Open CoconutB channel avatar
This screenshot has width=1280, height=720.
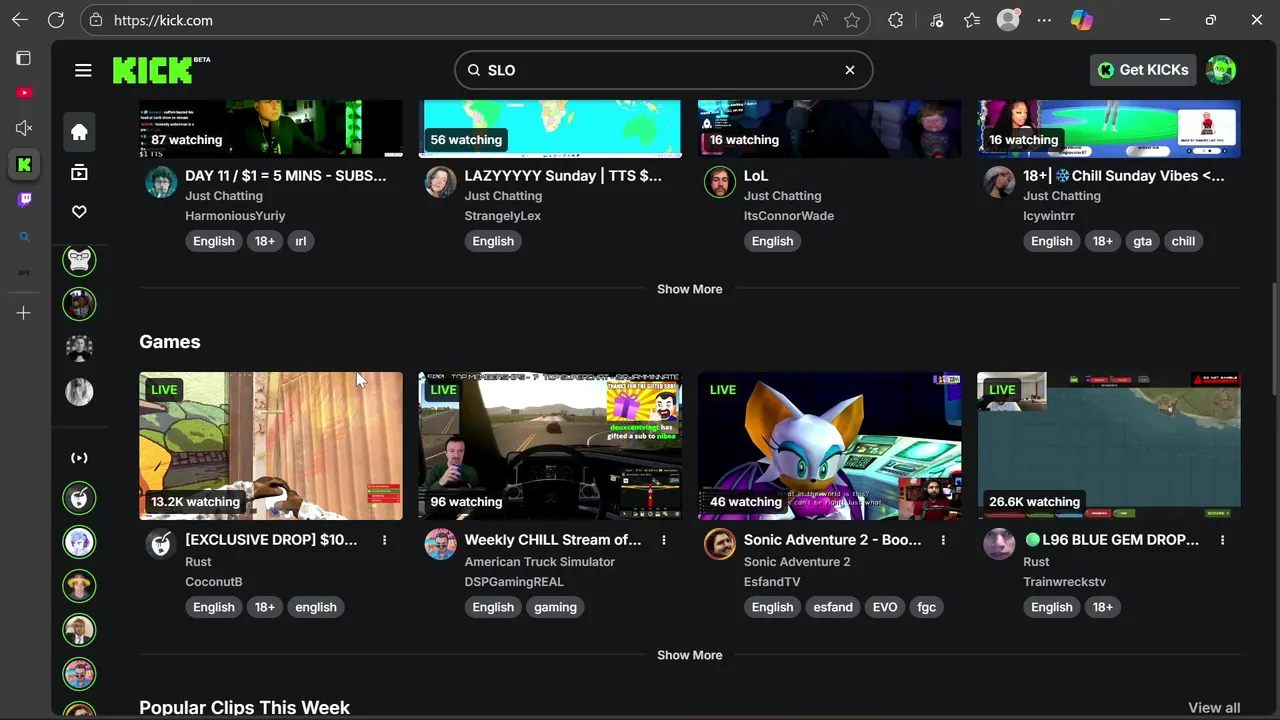[161, 544]
